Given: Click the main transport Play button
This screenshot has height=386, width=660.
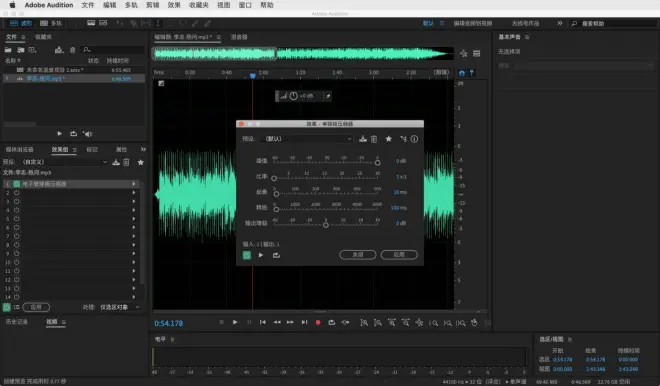Looking at the screenshot, I should pyautogui.click(x=235, y=322).
